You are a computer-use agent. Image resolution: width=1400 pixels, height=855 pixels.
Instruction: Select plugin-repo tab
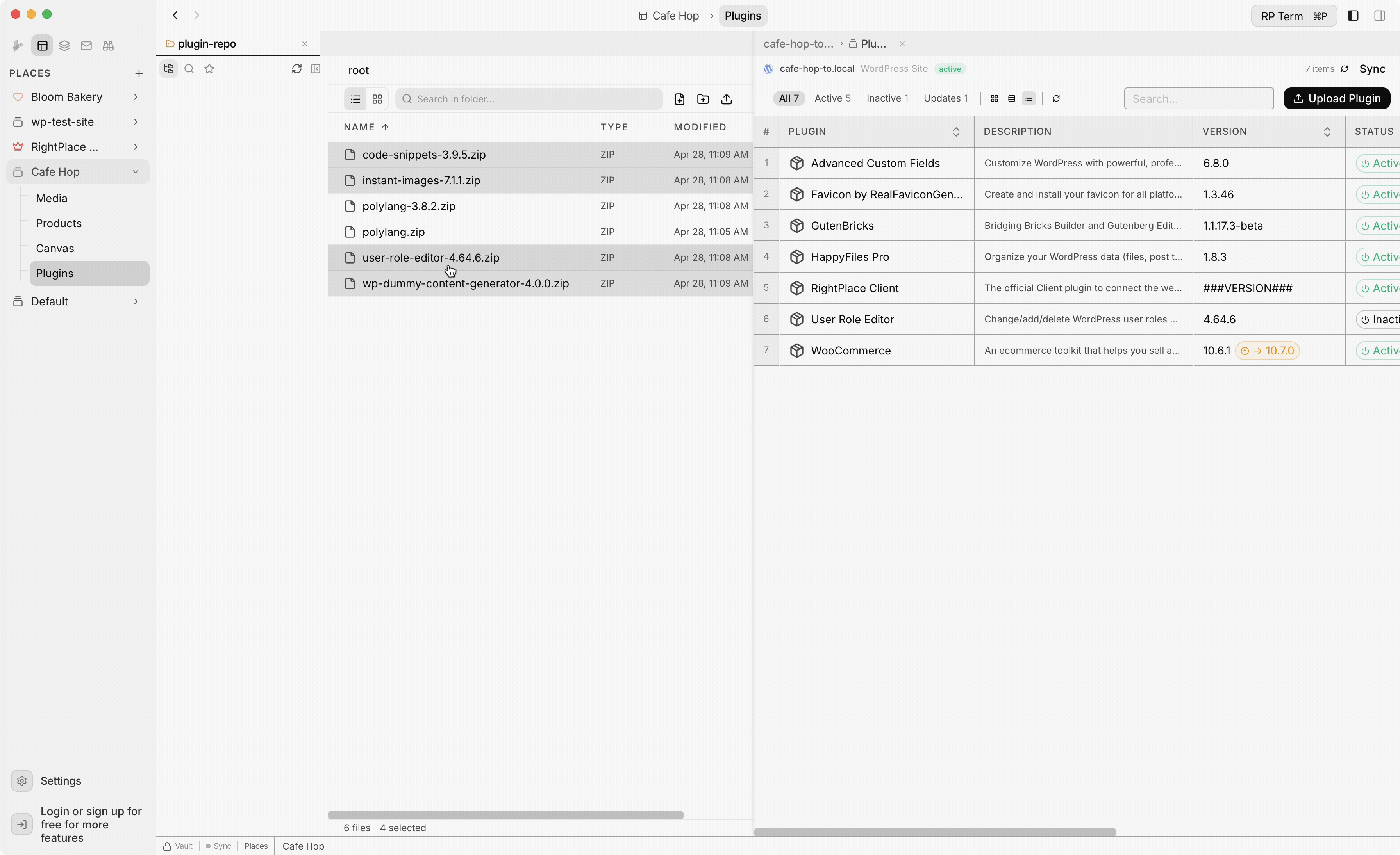pos(237,44)
